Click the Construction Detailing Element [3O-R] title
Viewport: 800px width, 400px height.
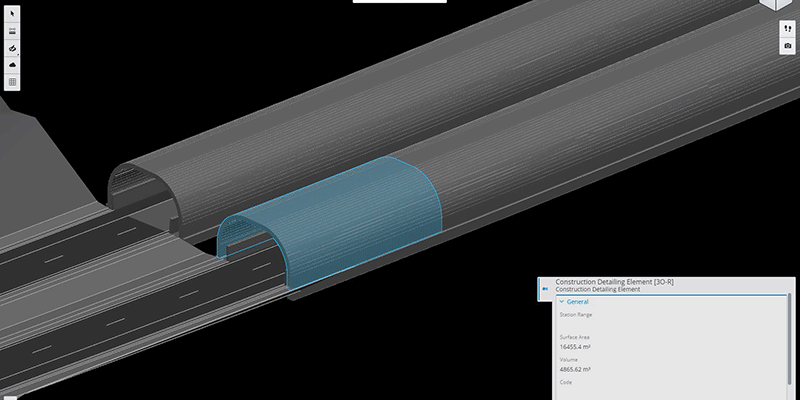[614, 282]
